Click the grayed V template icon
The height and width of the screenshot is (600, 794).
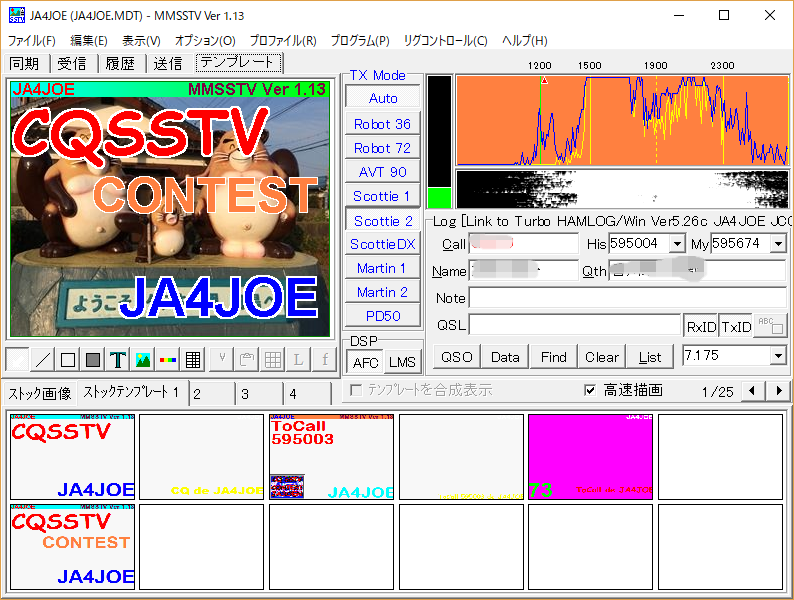coord(221,360)
